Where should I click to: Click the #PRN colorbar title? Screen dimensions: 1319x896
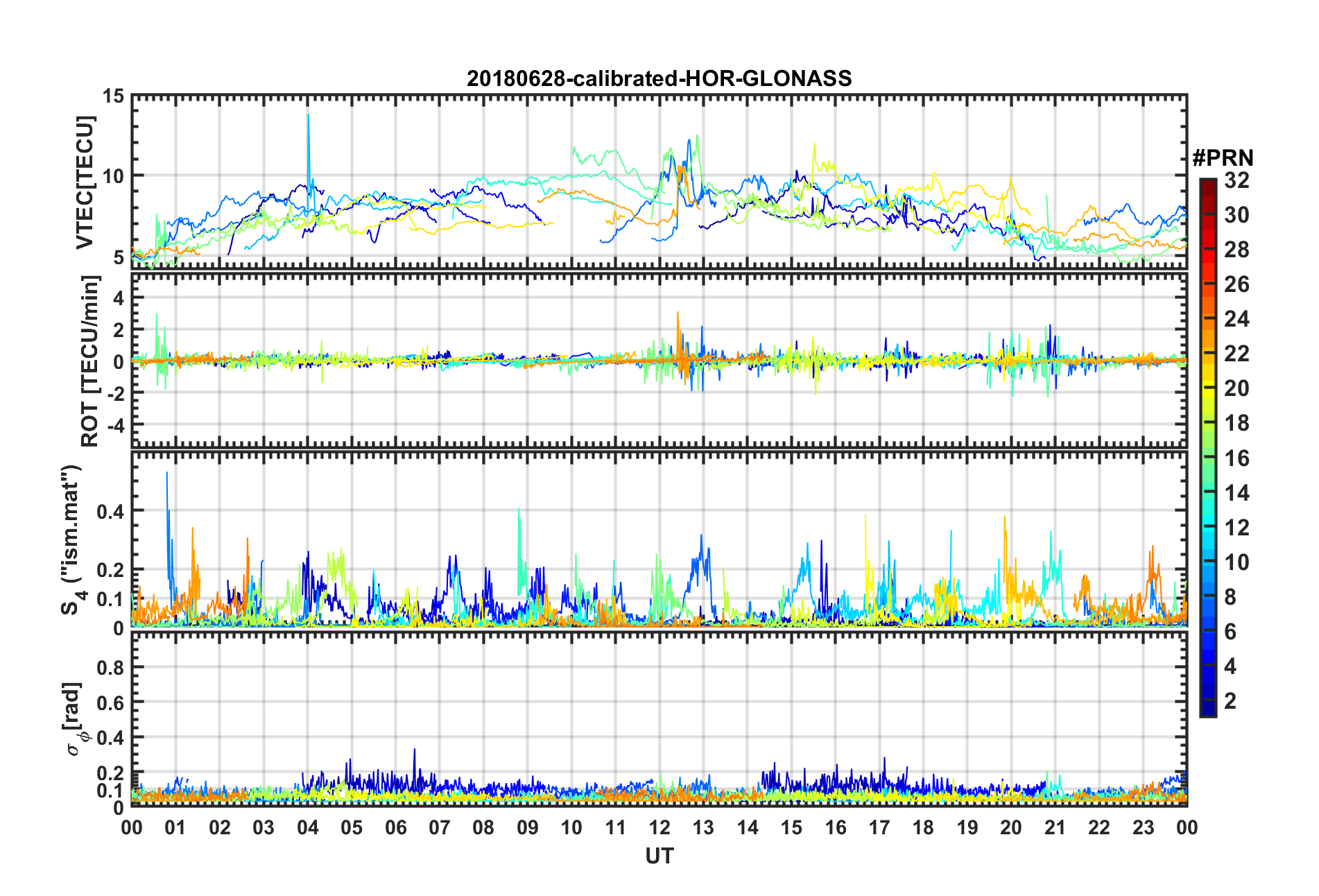(1223, 158)
